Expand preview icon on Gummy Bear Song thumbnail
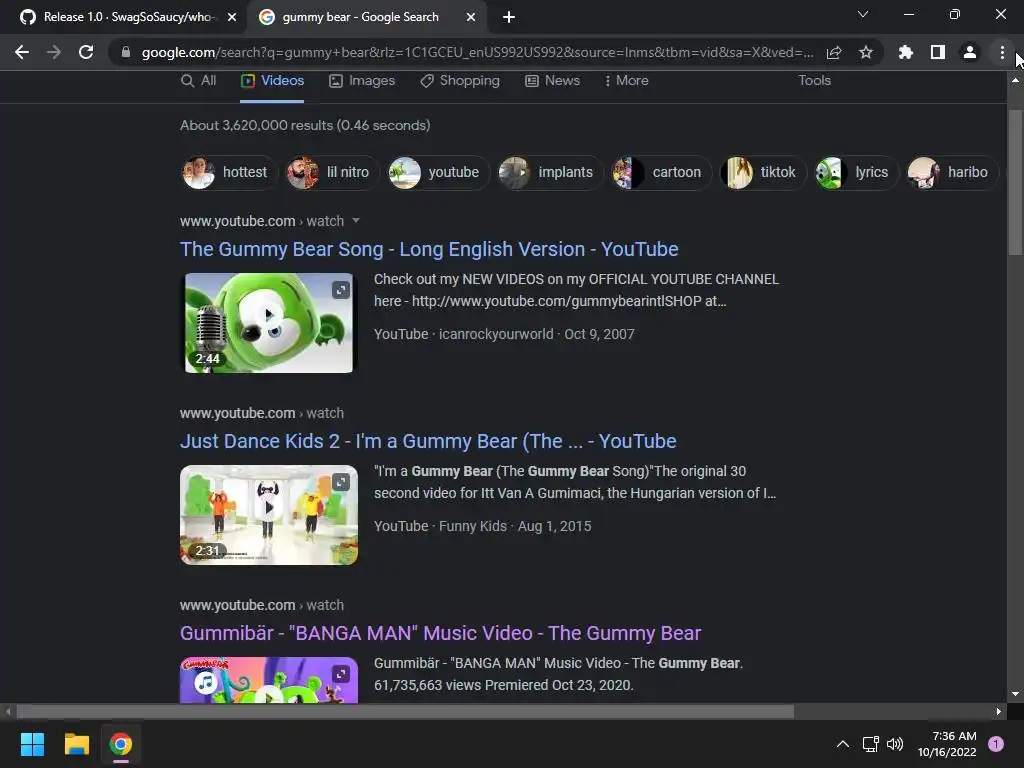The image size is (1024, 768). [x=341, y=290]
